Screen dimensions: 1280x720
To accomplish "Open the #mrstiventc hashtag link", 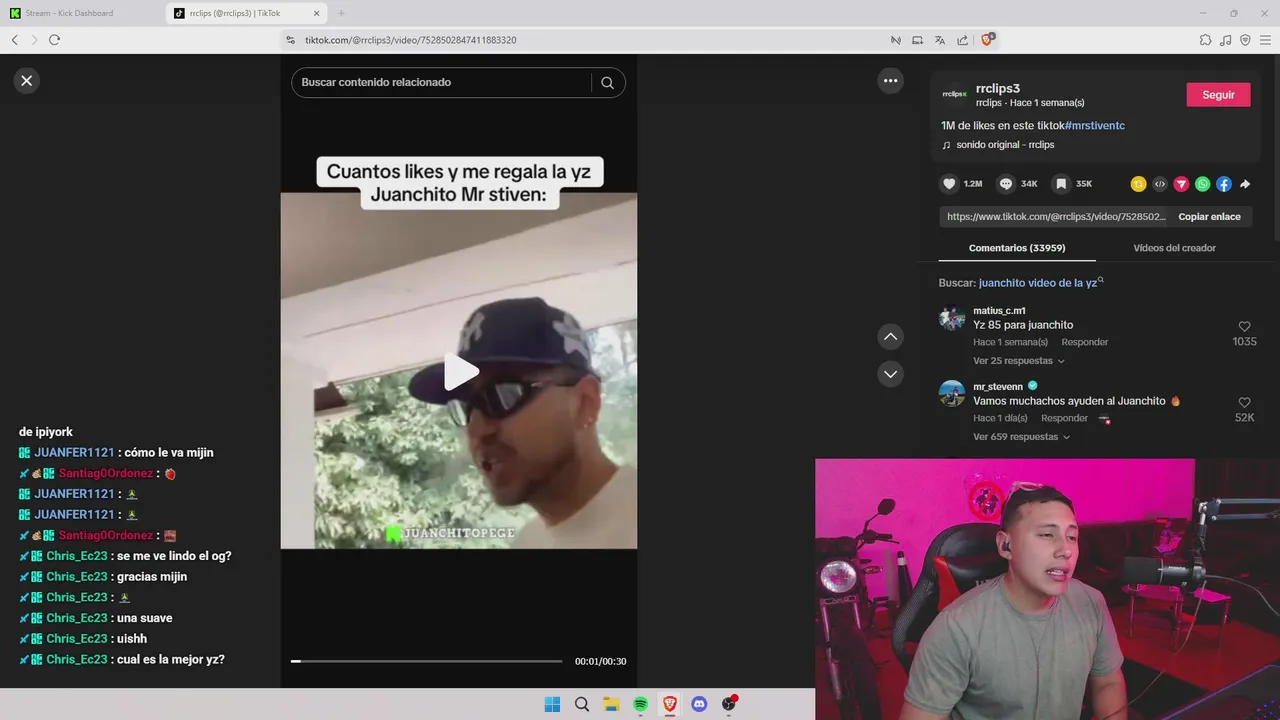I will click(1094, 126).
